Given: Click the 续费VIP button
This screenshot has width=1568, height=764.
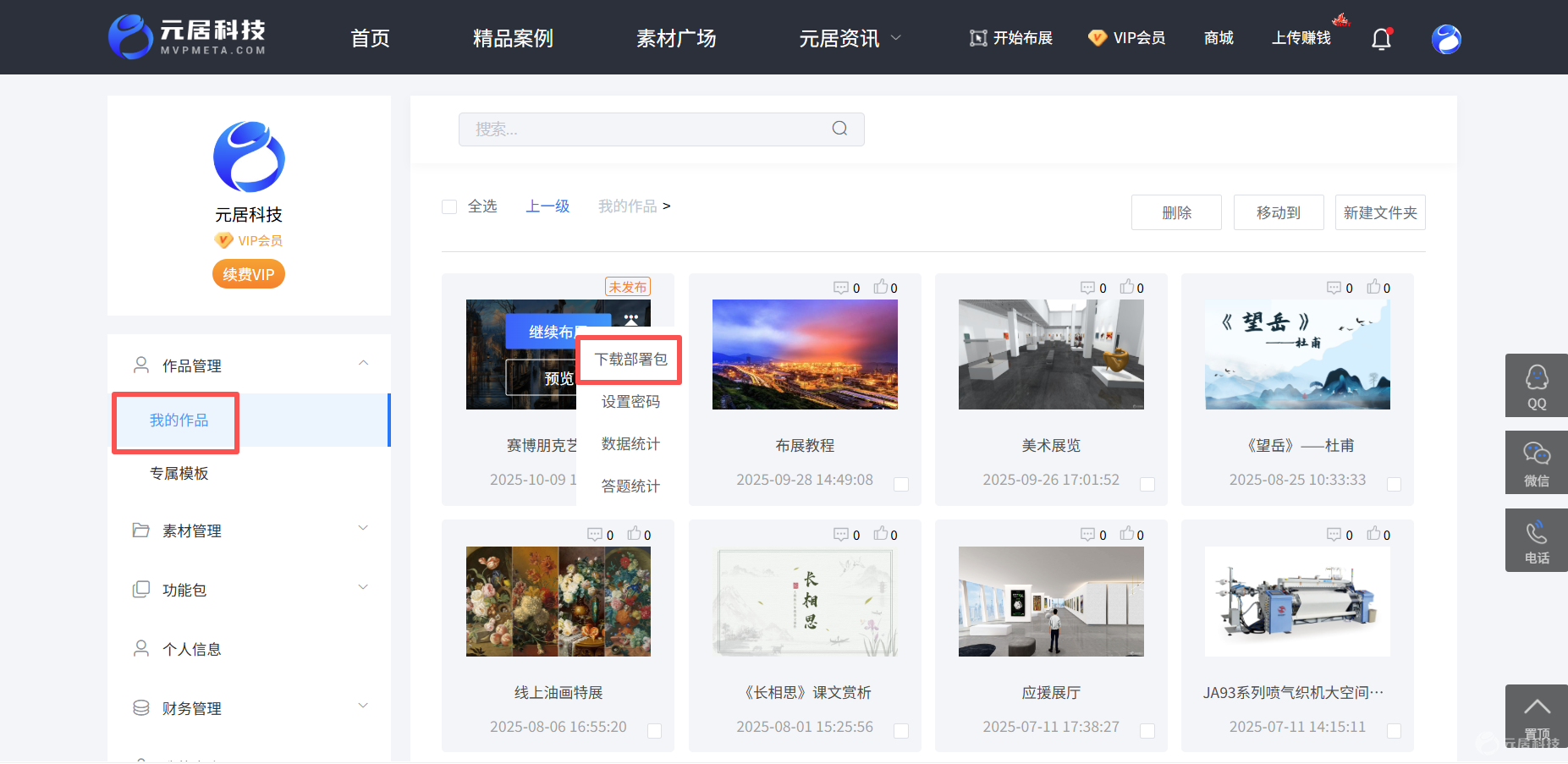Looking at the screenshot, I should tap(249, 274).
